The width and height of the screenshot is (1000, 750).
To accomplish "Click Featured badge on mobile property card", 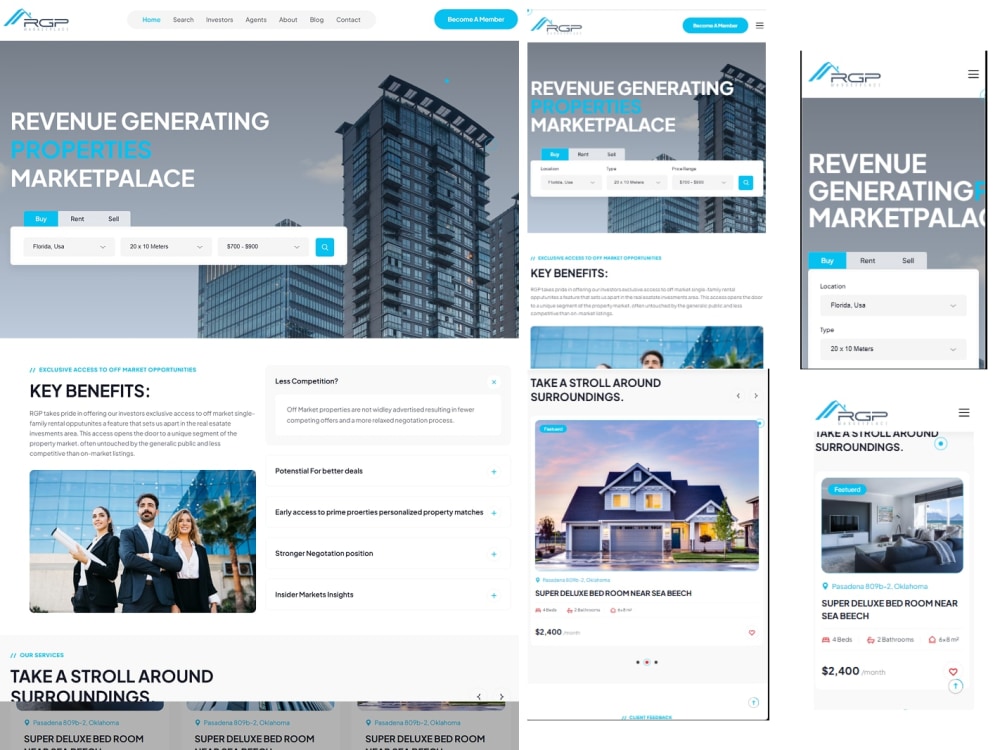I will 847,490.
